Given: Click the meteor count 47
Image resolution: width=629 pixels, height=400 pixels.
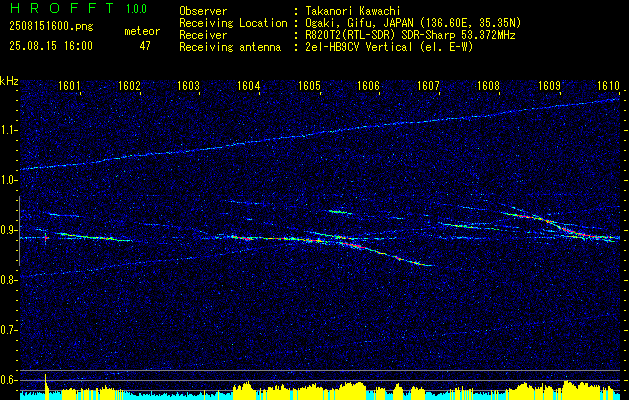Looking at the screenshot, I should click(x=145, y=46).
